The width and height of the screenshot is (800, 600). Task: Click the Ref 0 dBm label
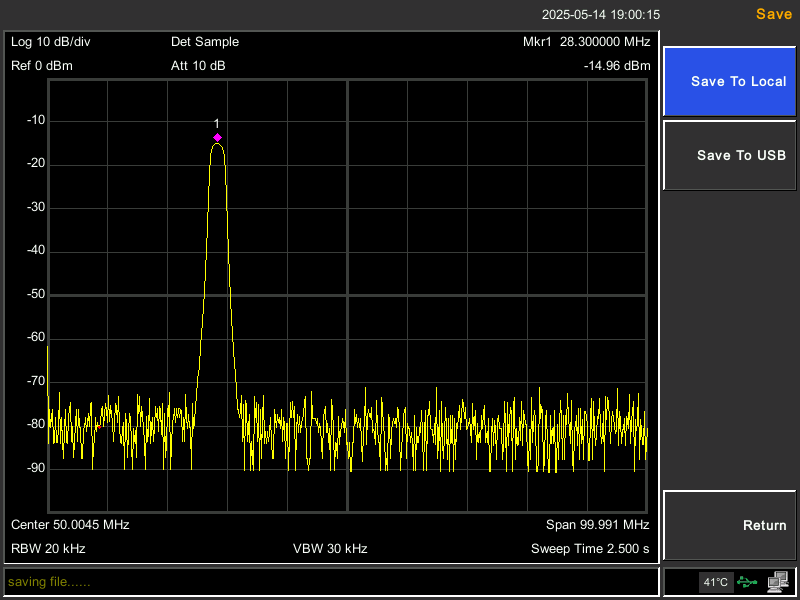pyautogui.click(x=42, y=66)
